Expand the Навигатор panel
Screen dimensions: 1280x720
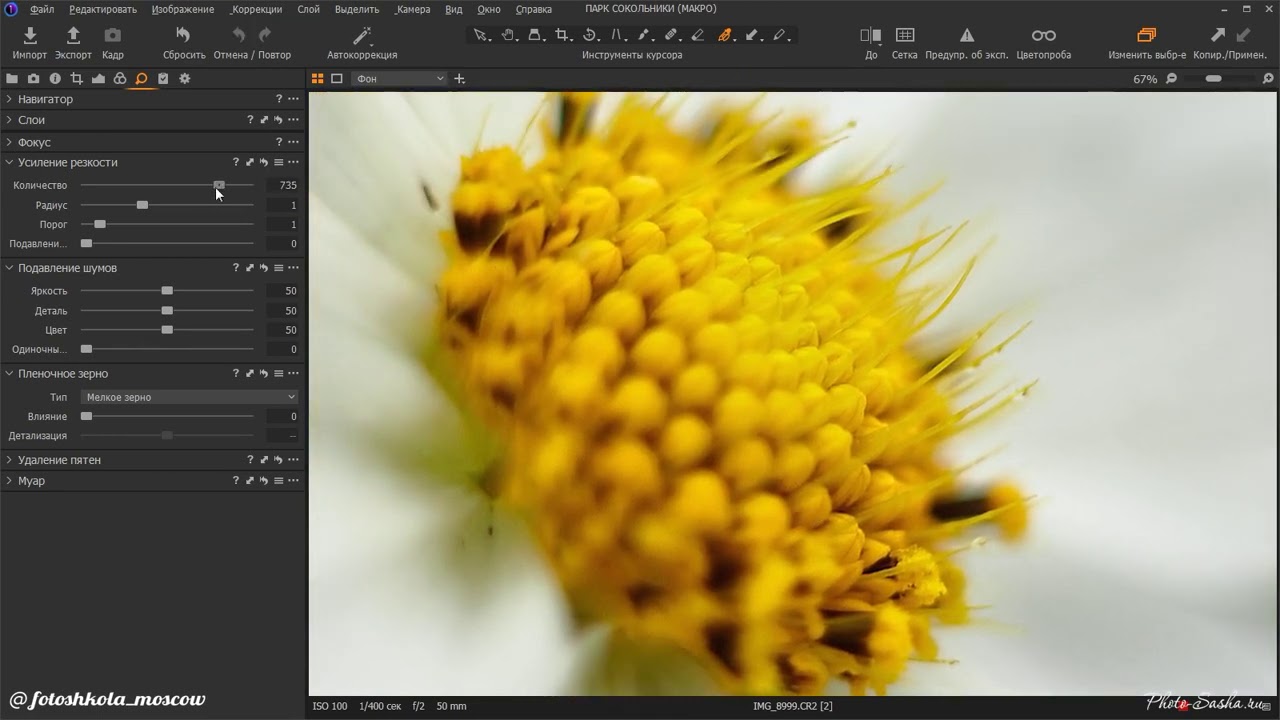[9, 99]
